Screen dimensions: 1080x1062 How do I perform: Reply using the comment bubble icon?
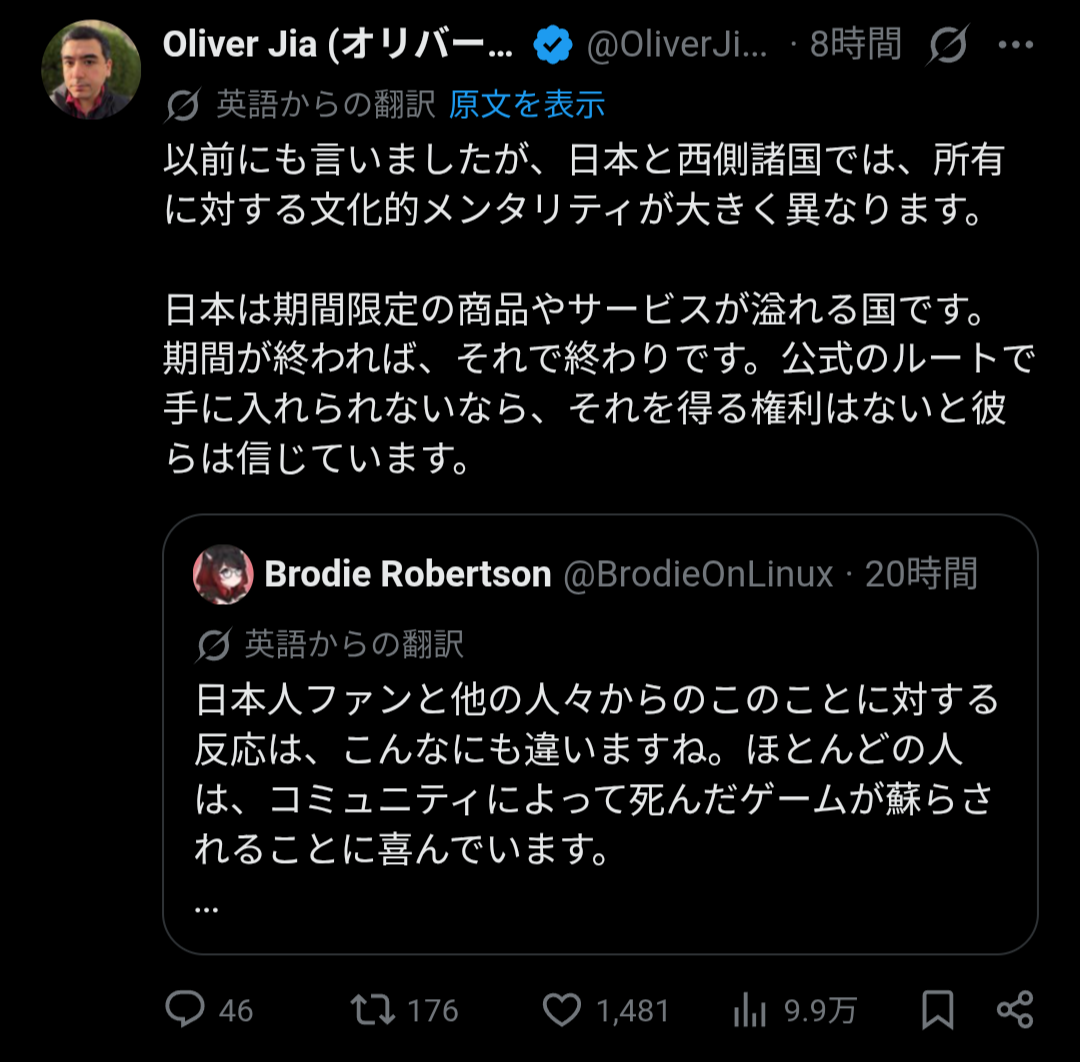coord(185,1010)
